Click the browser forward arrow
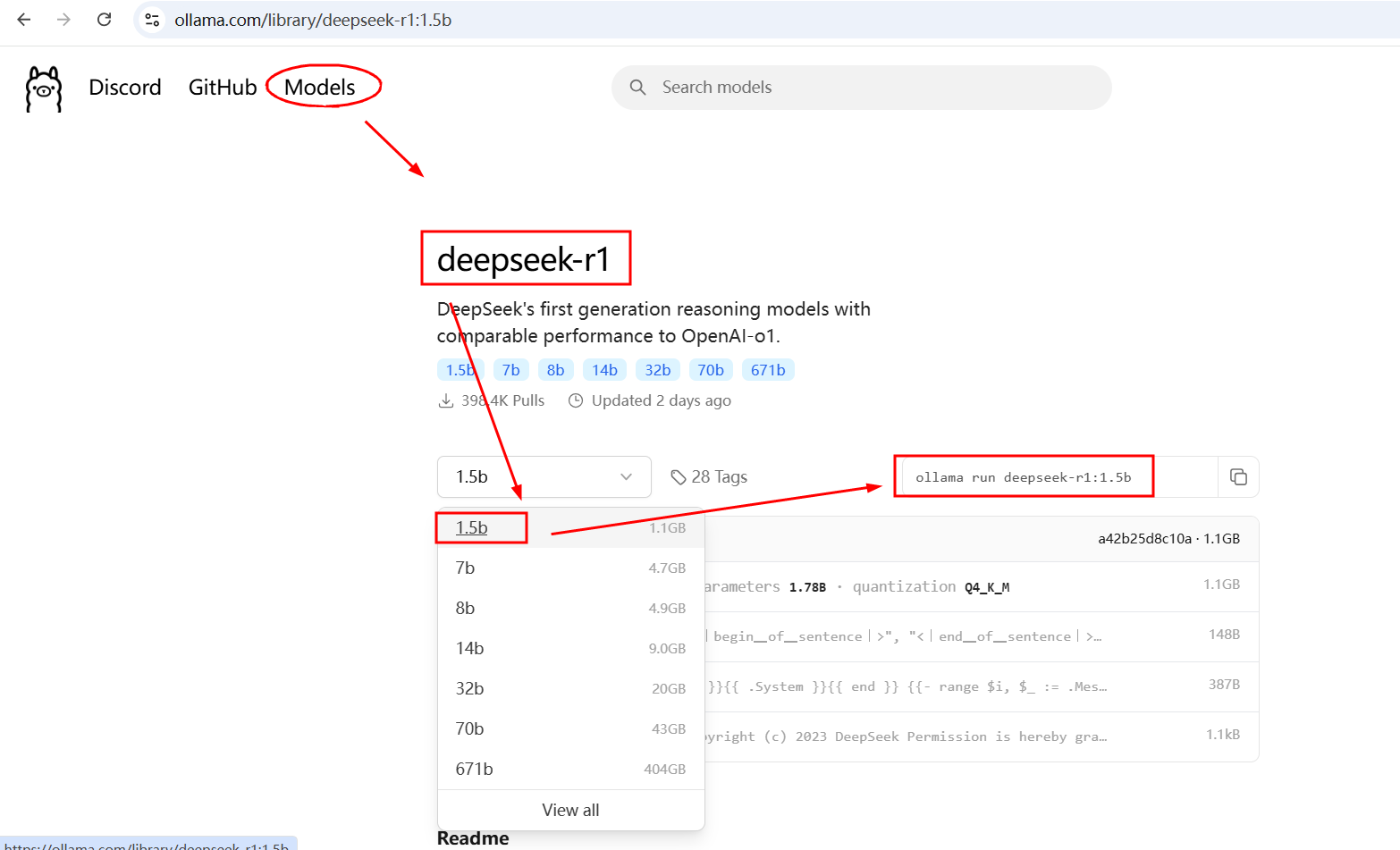The height and width of the screenshot is (850, 1400). [x=63, y=20]
